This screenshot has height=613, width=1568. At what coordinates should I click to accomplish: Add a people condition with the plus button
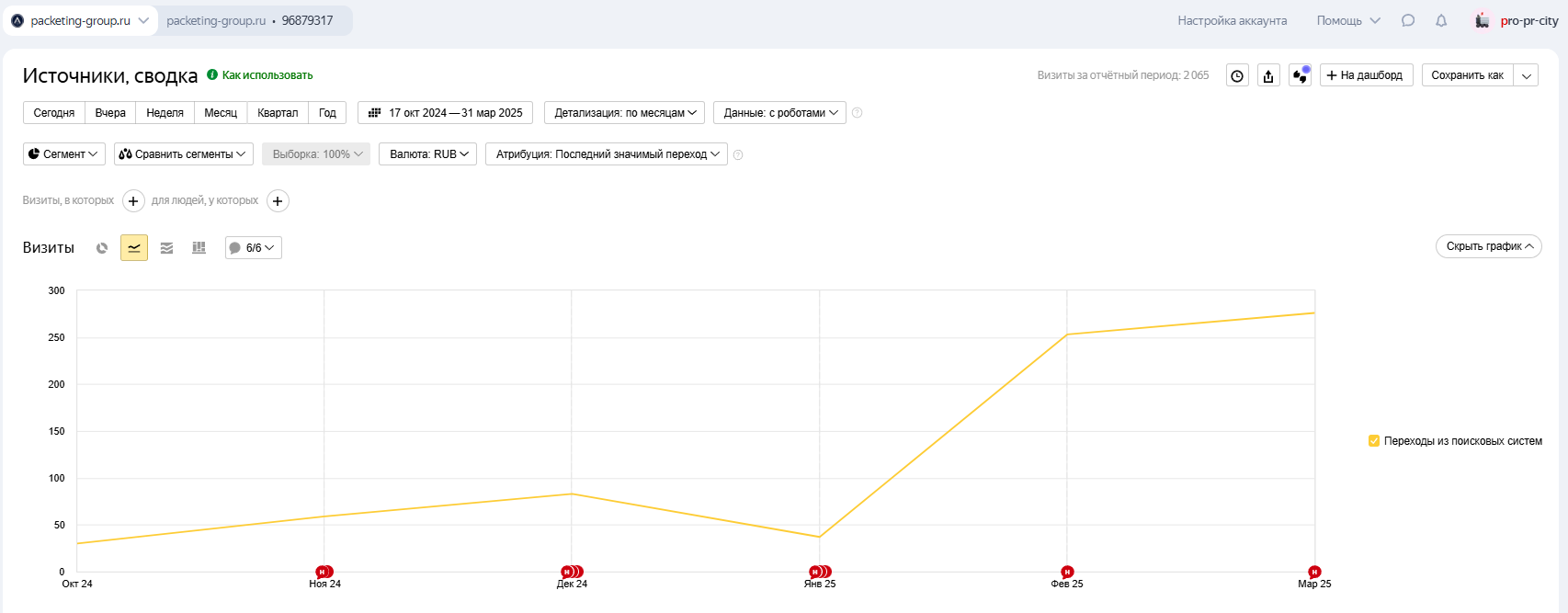[x=278, y=201]
